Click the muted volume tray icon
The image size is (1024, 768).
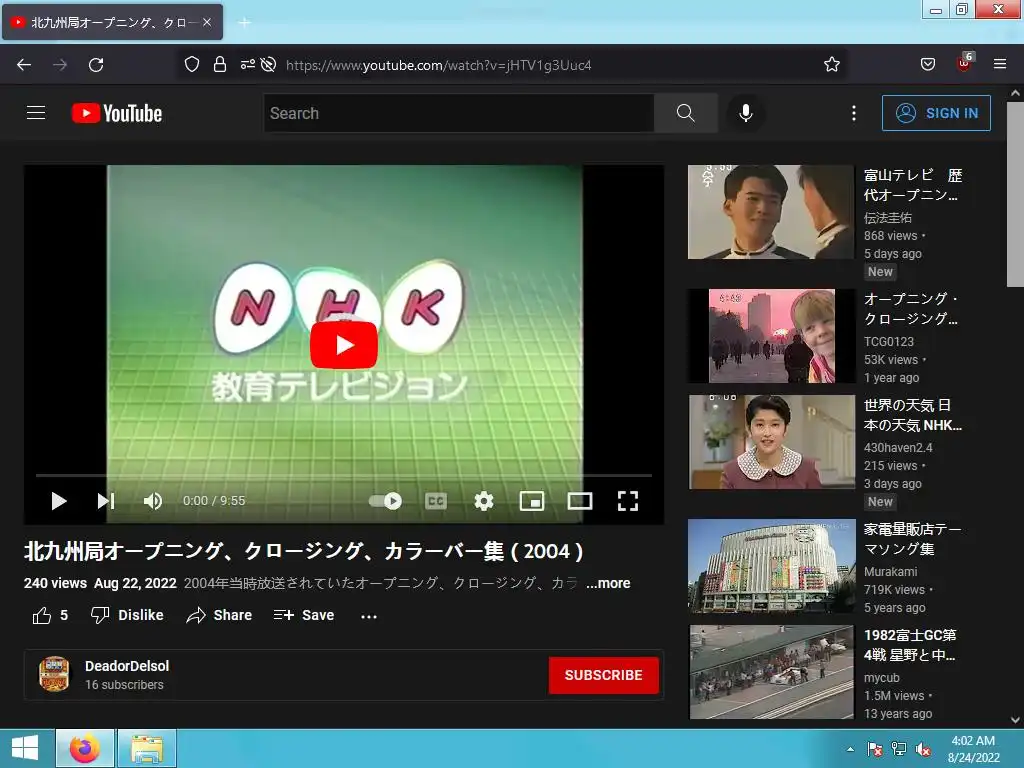(923, 749)
